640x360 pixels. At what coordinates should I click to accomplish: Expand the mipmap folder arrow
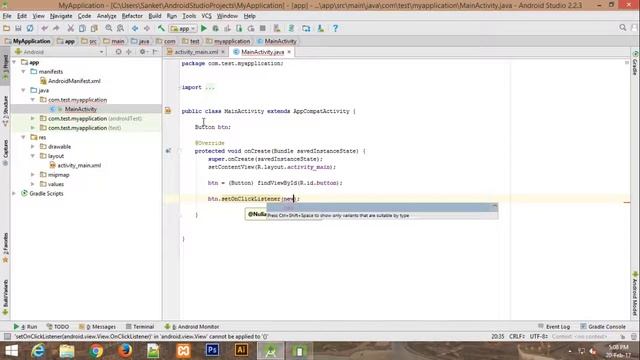click(33, 175)
